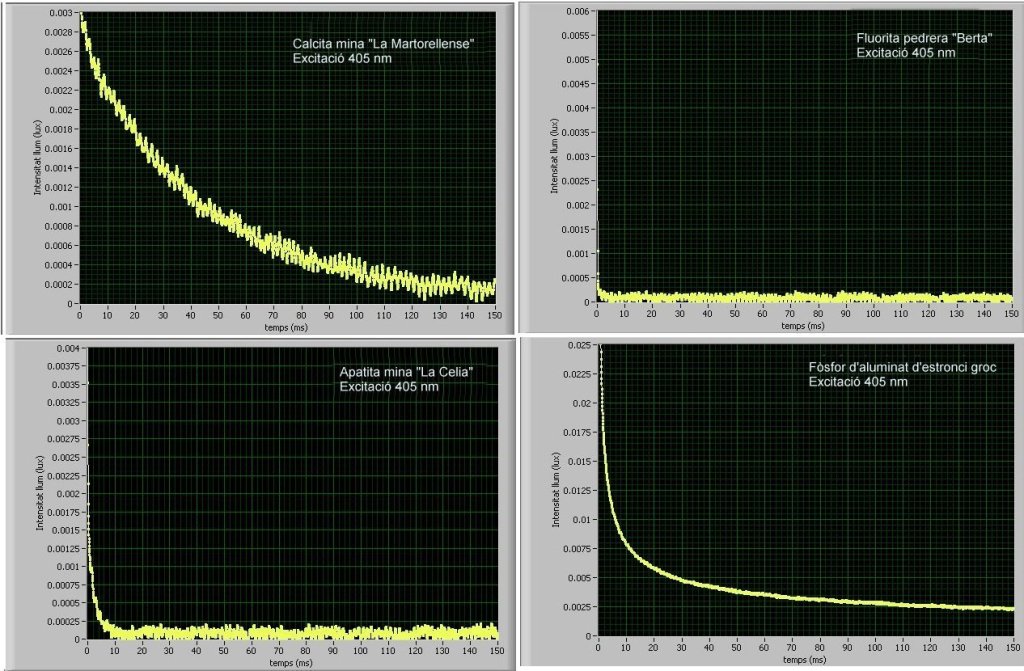The image size is (1024, 671).
Task: Click the Excitació 405 nm text in Fluorita graph
Action: (906, 53)
